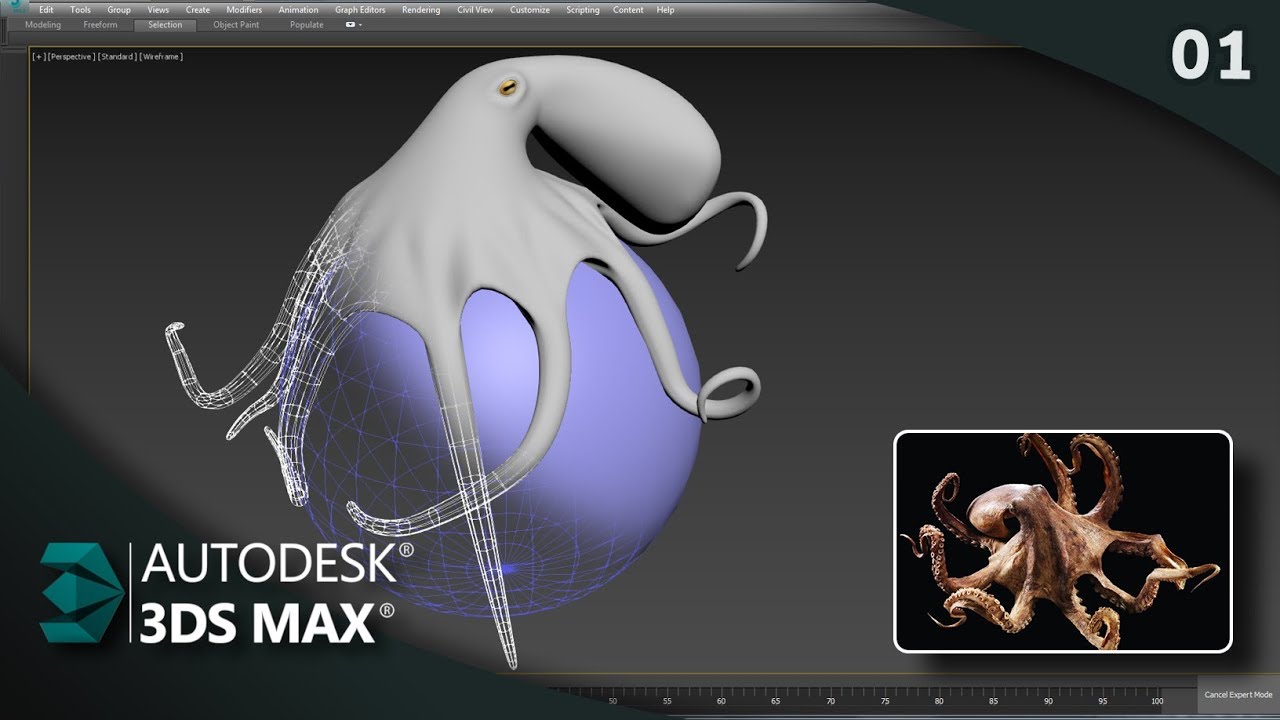Open the Group menu

[x=119, y=10]
